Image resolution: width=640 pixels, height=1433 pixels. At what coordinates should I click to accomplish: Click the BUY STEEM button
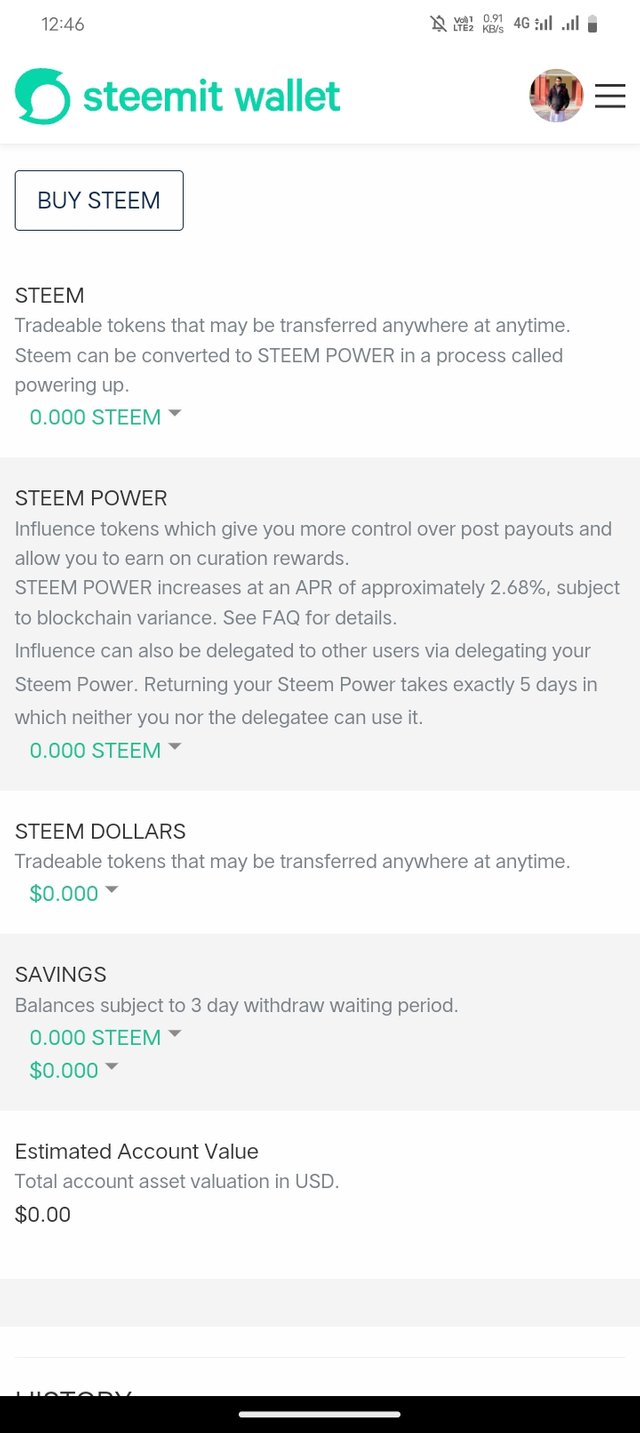pyautogui.click(x=99, y=200)
